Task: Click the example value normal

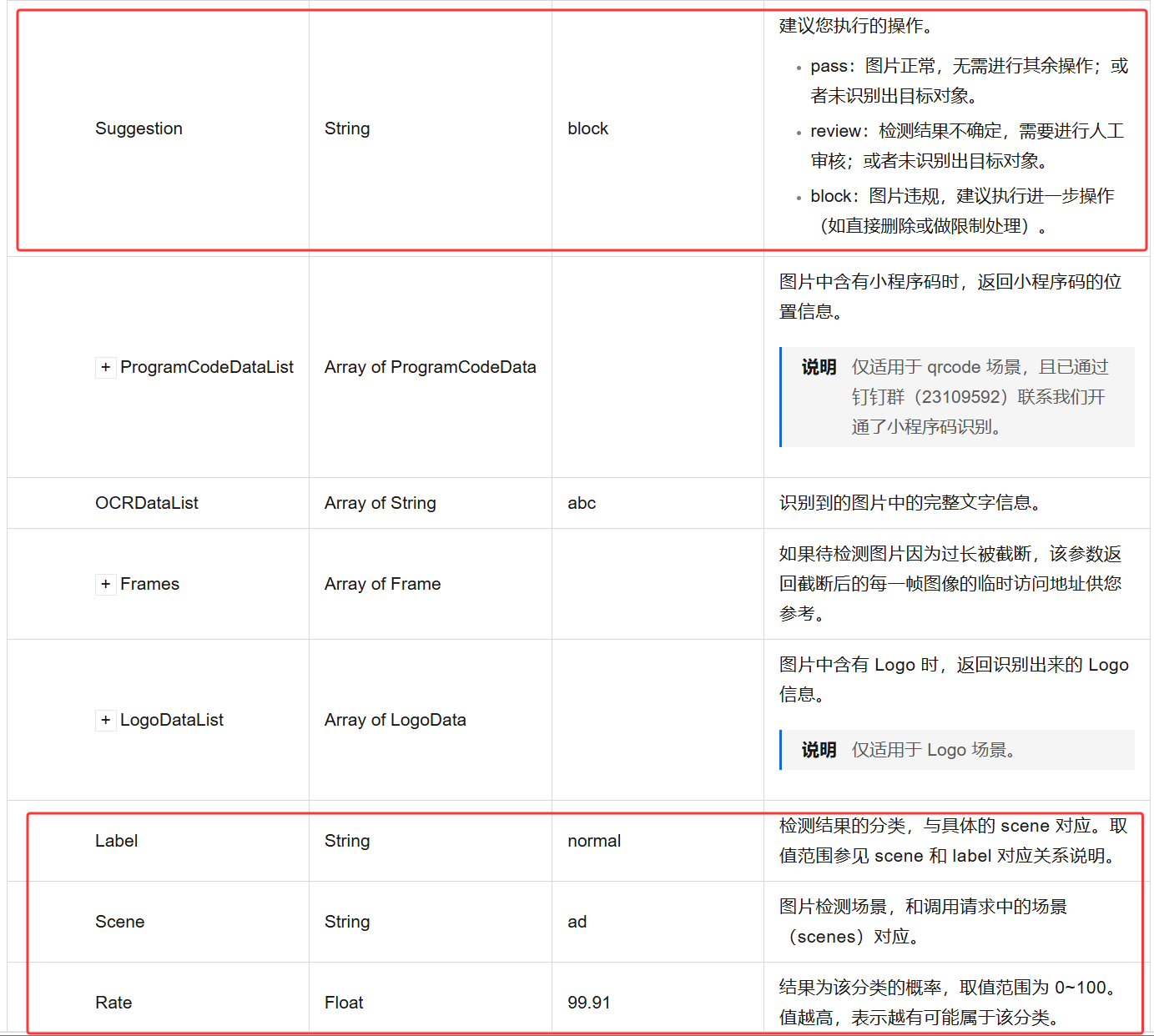Action: (x=594, y=841)
